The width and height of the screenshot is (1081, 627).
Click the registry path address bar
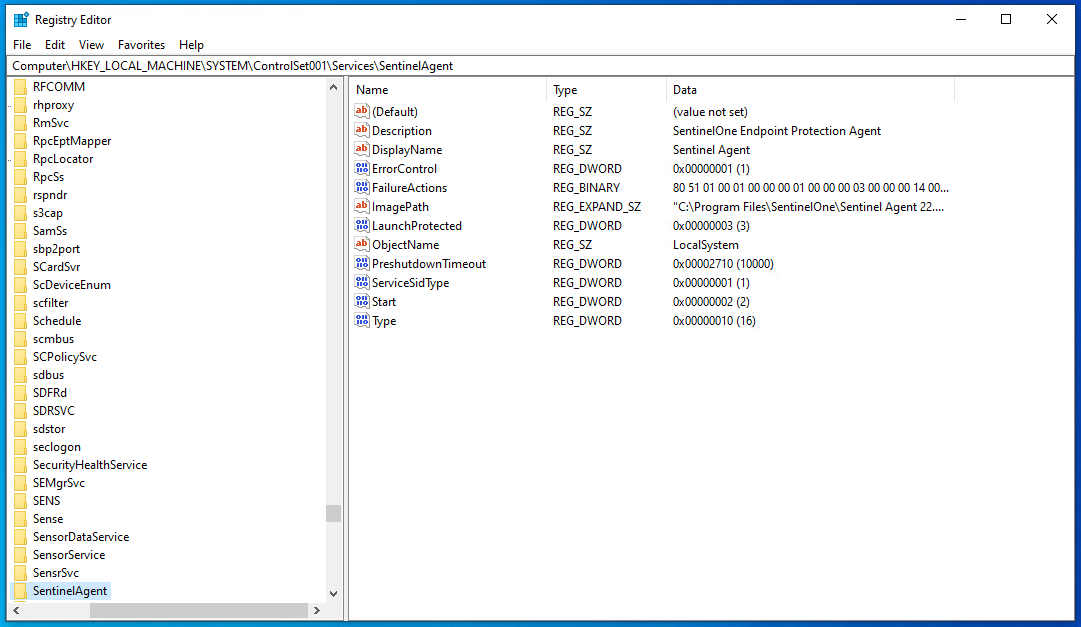point(540,66)
